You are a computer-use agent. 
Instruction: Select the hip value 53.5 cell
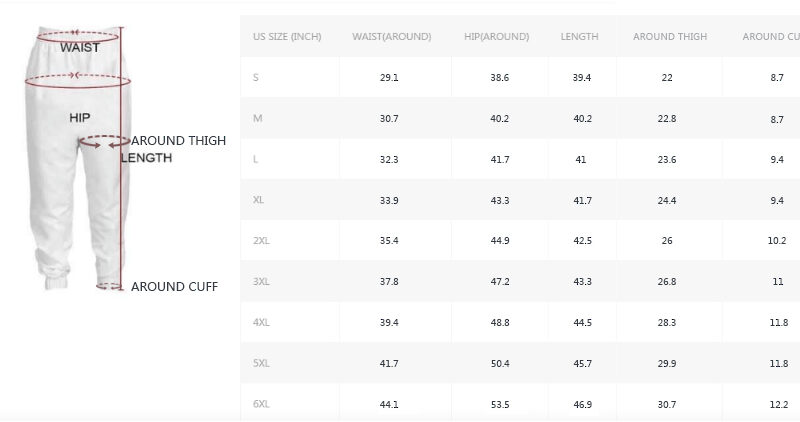click(x=499, y=404)
